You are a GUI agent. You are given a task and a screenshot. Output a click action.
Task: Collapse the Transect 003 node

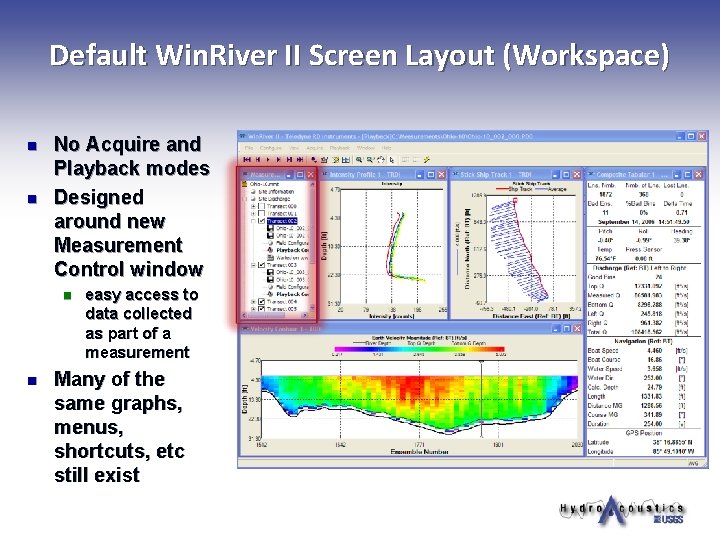click(x=253, y=265)
